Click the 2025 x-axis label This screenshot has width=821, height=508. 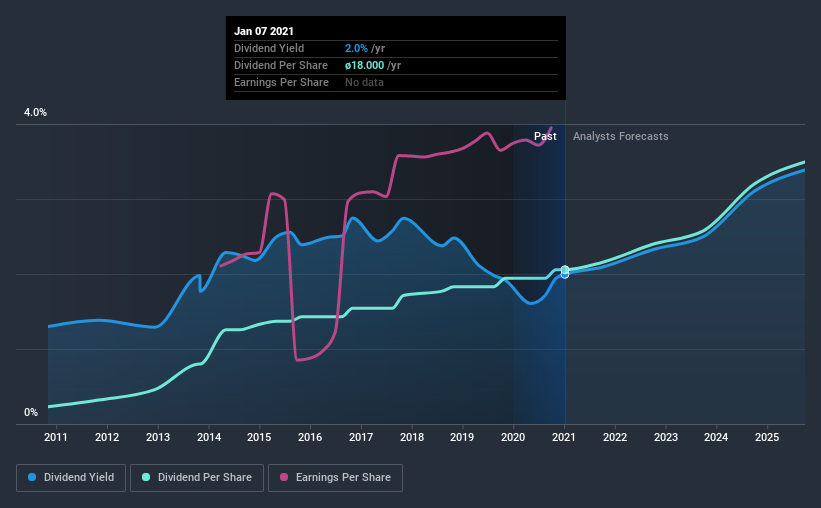pyautogui.click(x=767, y=437)
